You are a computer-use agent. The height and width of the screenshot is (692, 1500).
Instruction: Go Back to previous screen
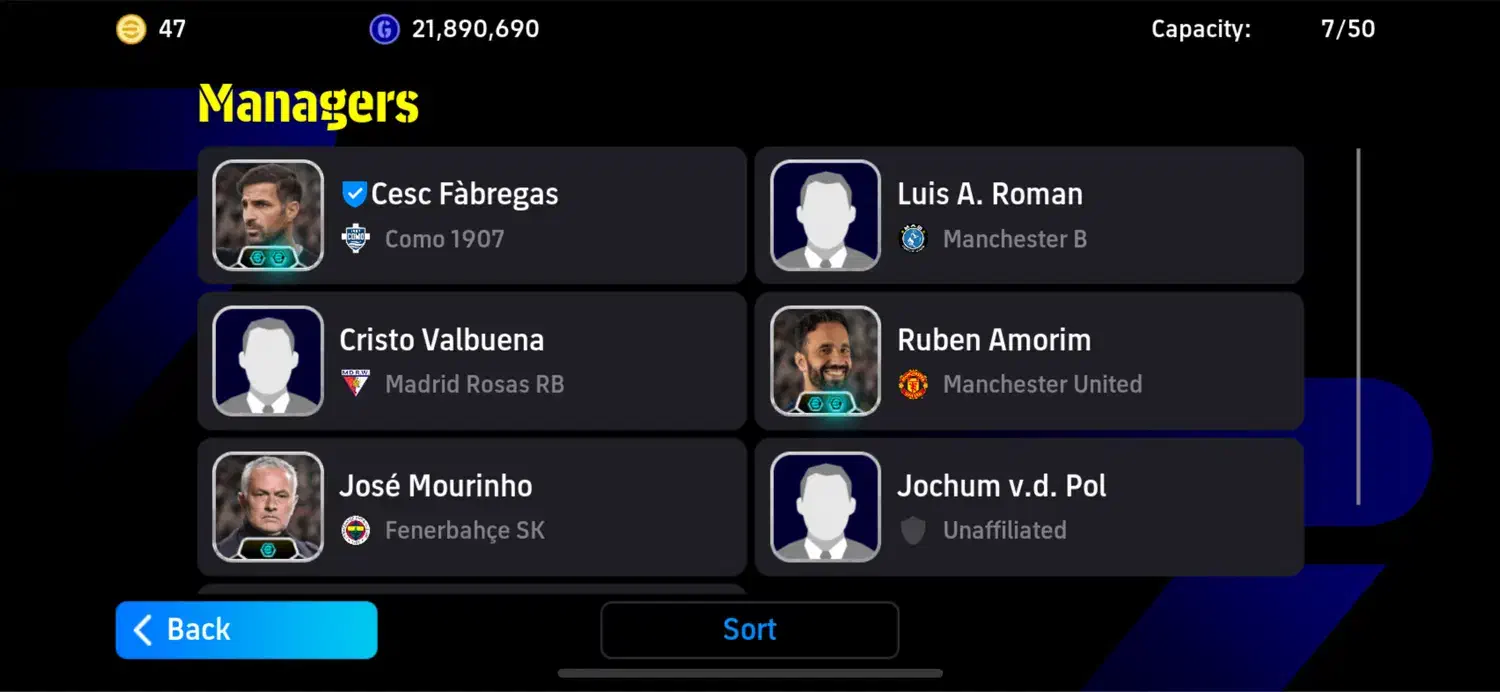[246, 630]
